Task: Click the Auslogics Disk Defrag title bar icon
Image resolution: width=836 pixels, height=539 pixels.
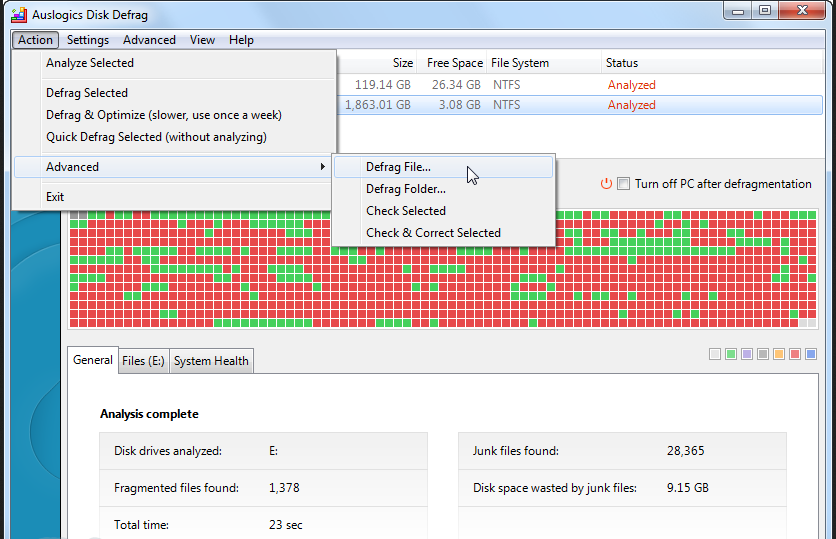Action: 19,14
